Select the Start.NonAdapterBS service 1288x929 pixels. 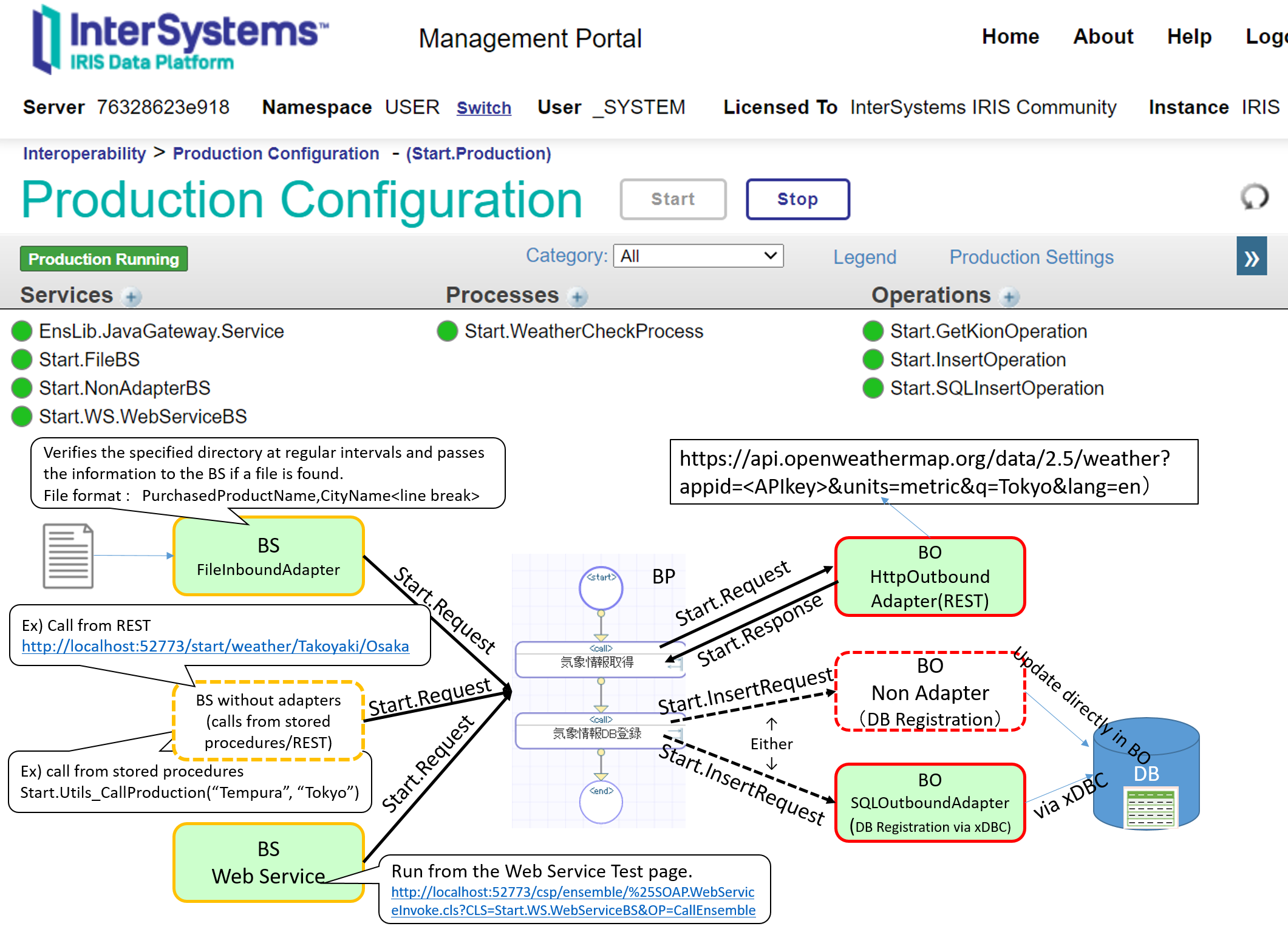[x=124, y=388]
